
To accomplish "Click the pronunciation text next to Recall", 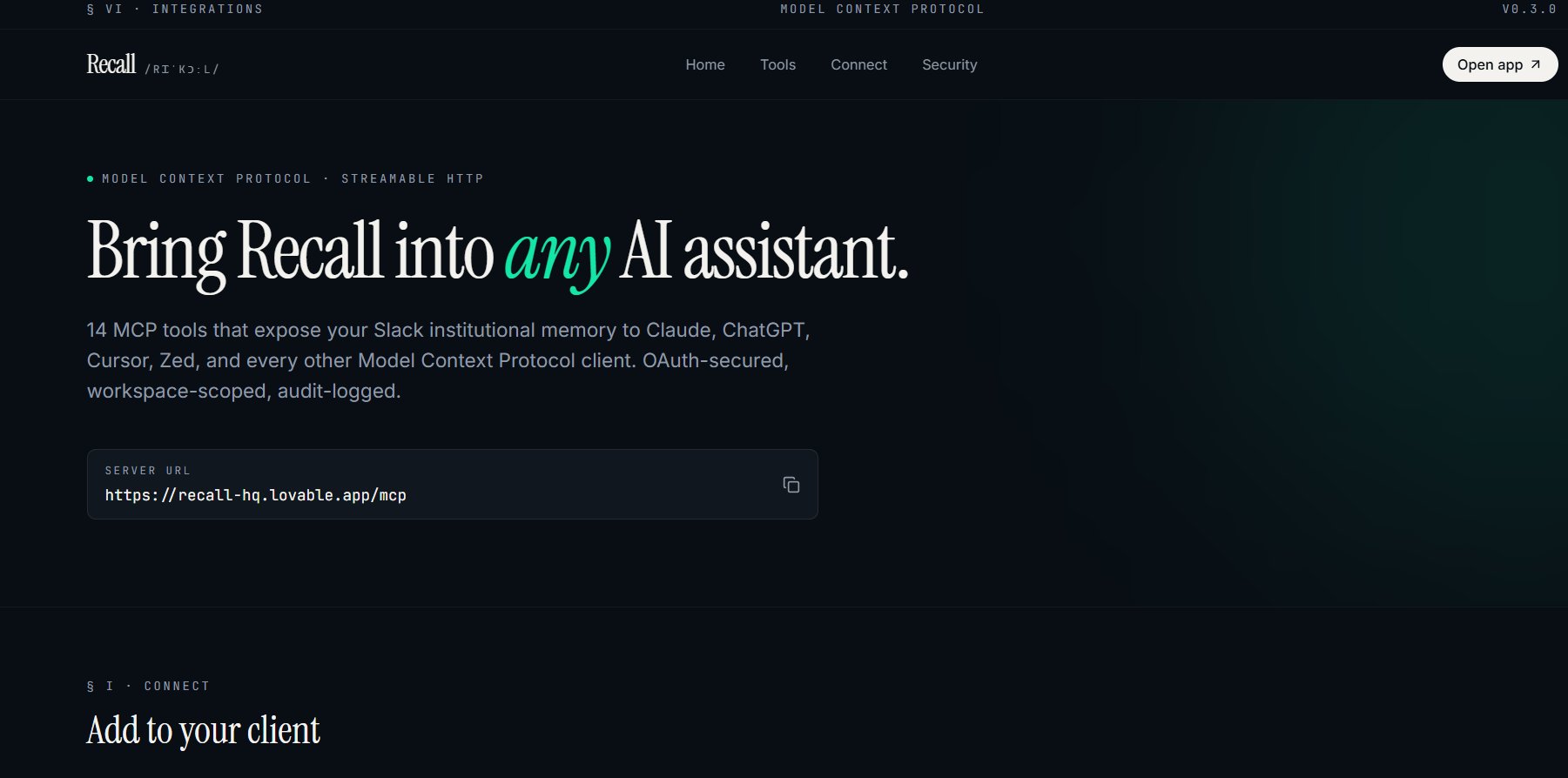I will [x=182, y=69].
